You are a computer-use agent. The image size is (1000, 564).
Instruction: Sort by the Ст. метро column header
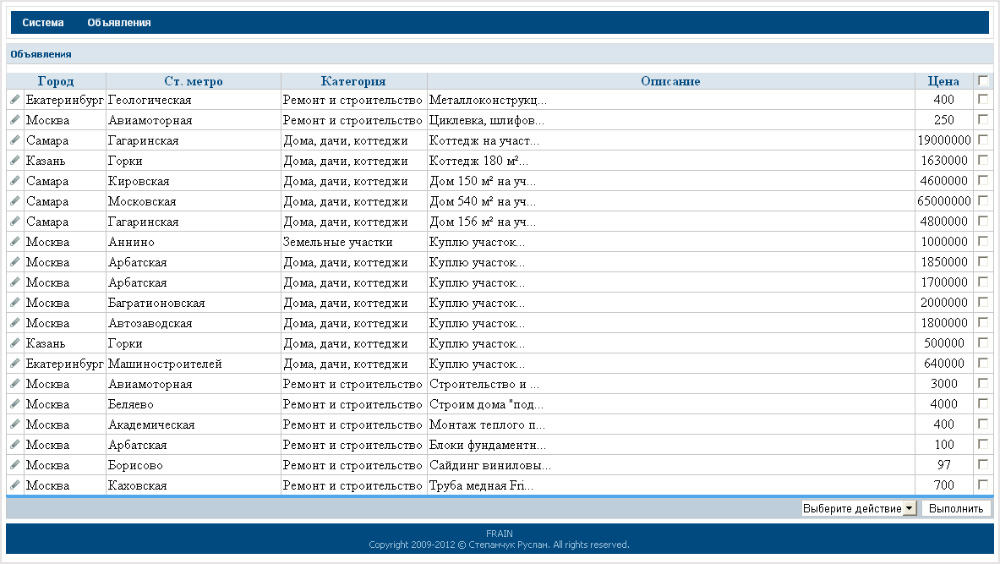coord(193,81)
